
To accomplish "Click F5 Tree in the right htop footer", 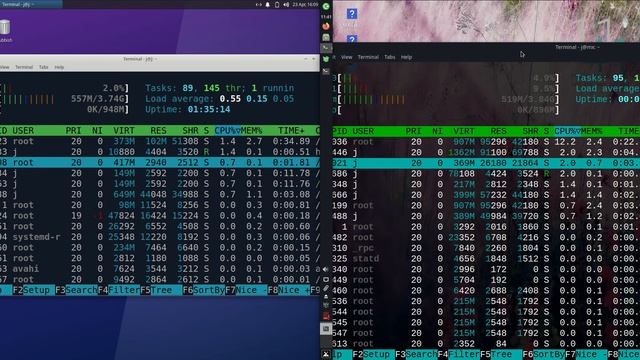I will coord(501,354).
